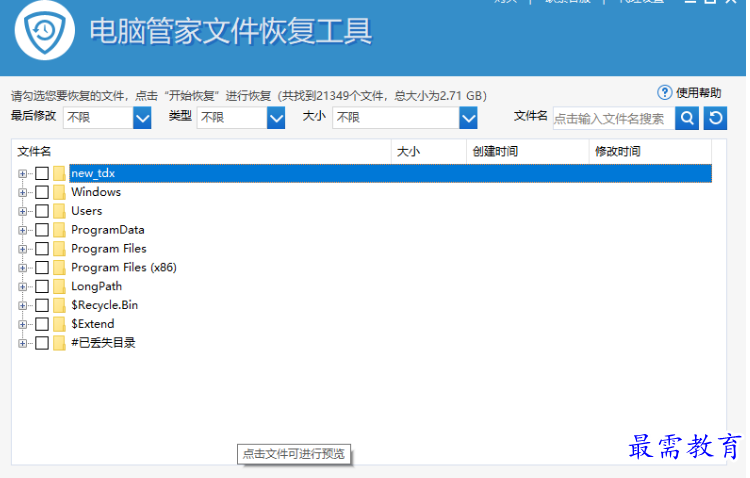750x478 pixels.
Task: Select the ProgramData row name
Action: [108, 230]
